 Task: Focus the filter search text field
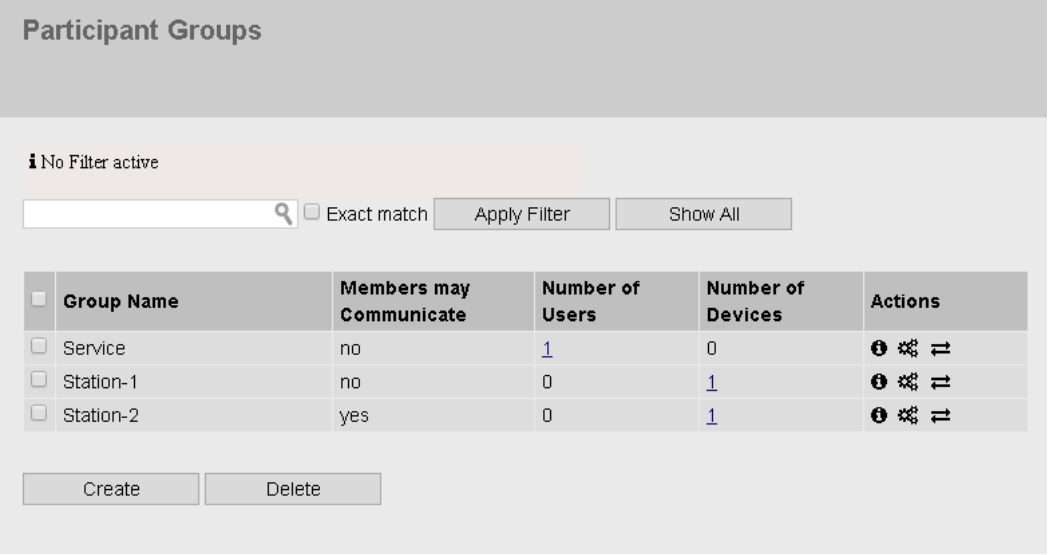[148, 213]
